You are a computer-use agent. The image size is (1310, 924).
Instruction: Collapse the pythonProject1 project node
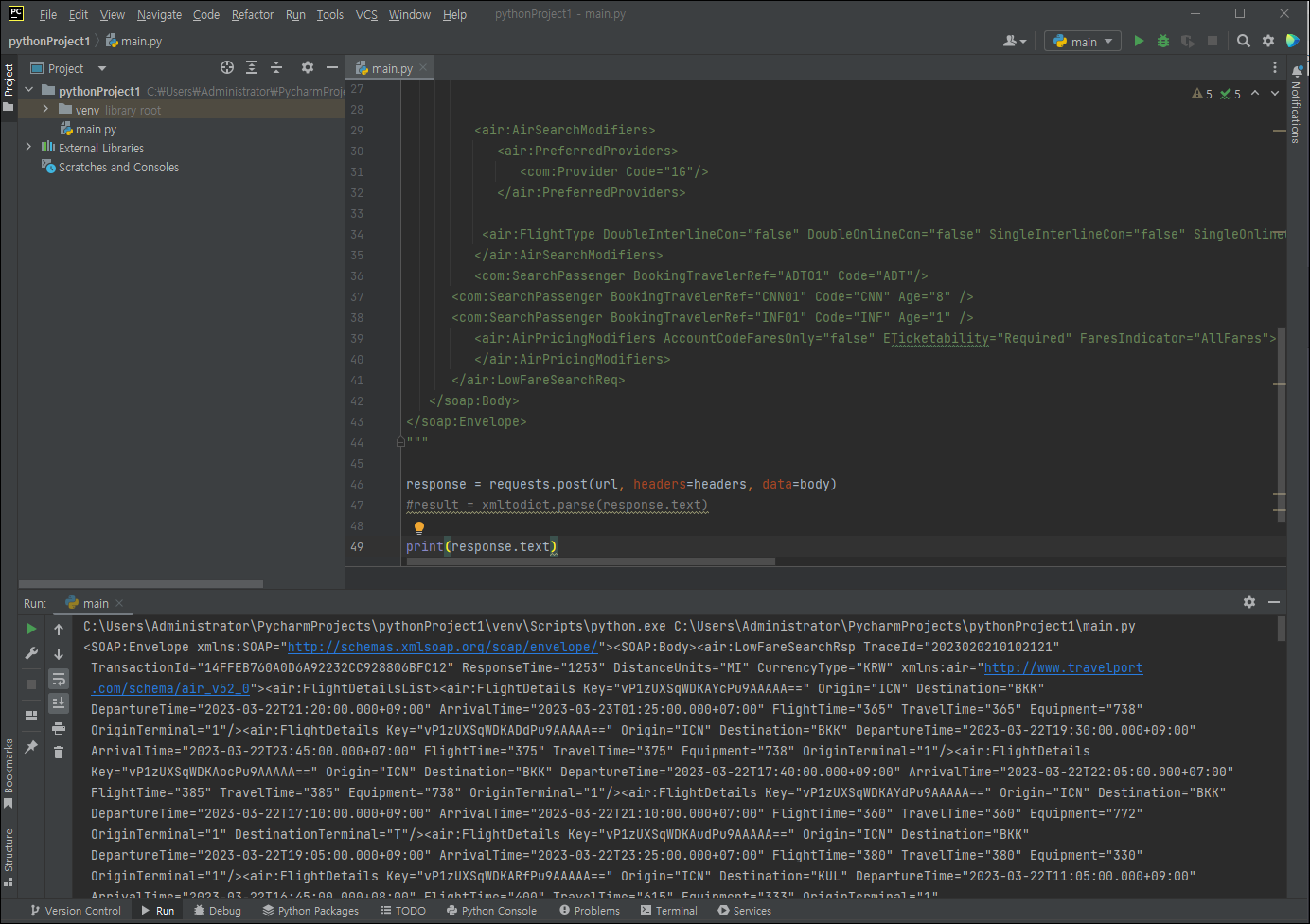(27, 90)
